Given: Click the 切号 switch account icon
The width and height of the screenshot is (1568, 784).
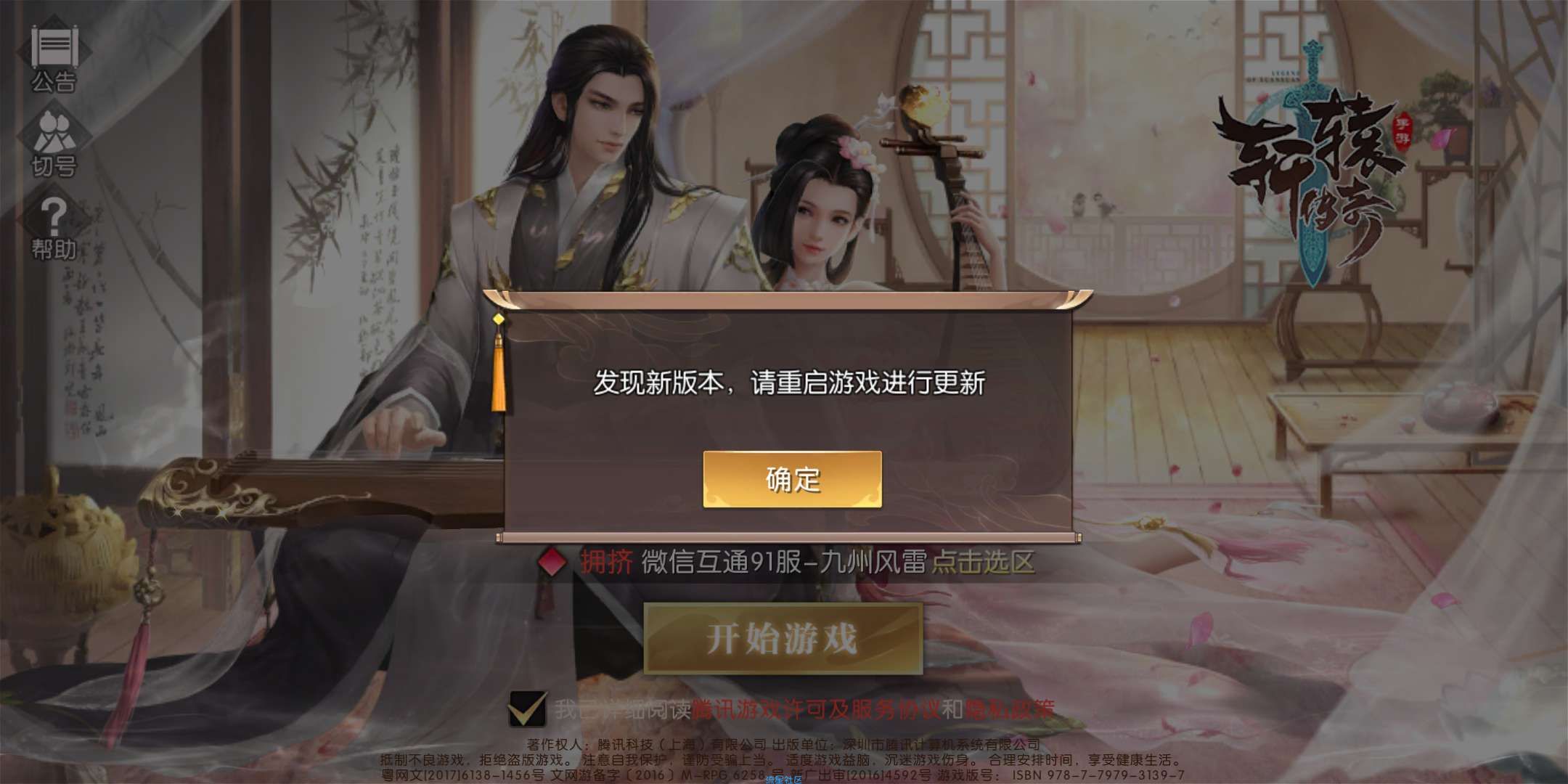Looking at the screenshot, I should pos(53,131).
